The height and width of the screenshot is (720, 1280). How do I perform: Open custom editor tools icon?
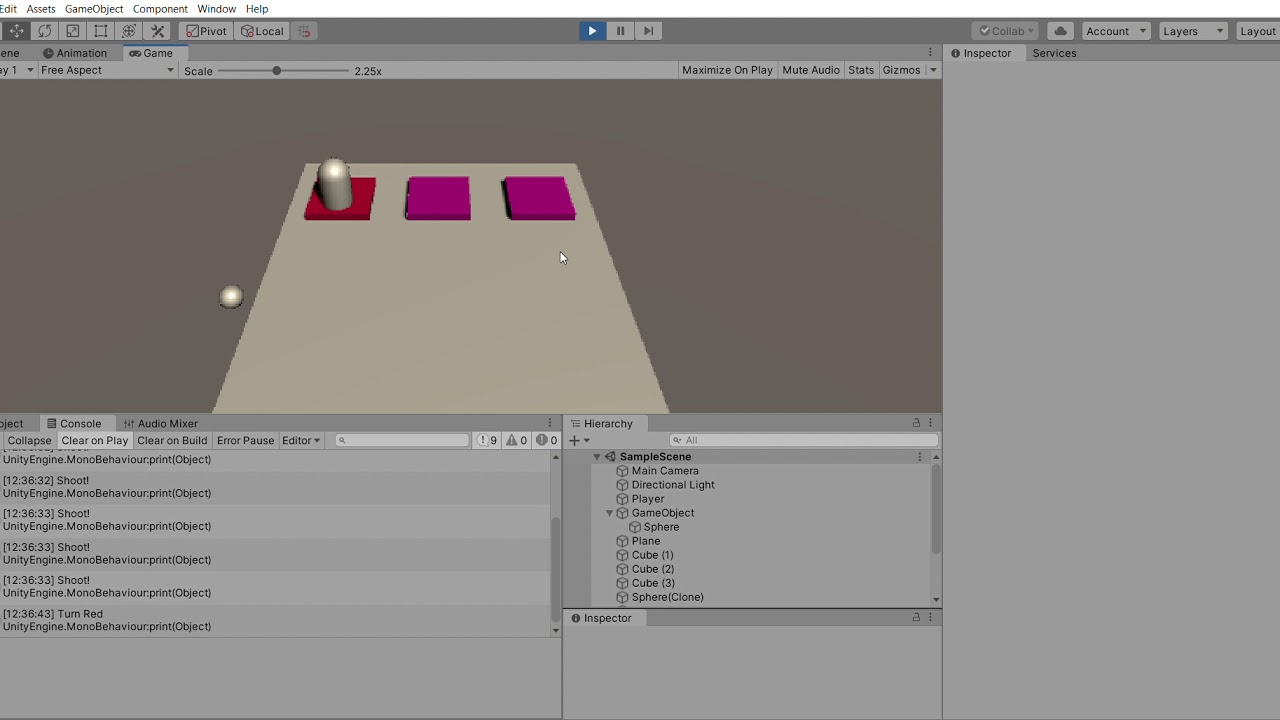click(157, 31)
